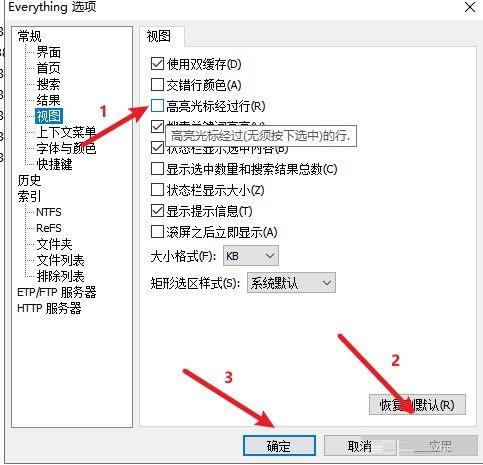Open NTFS index settings
Screen dimensions: 483x465
tap(49, 212)
